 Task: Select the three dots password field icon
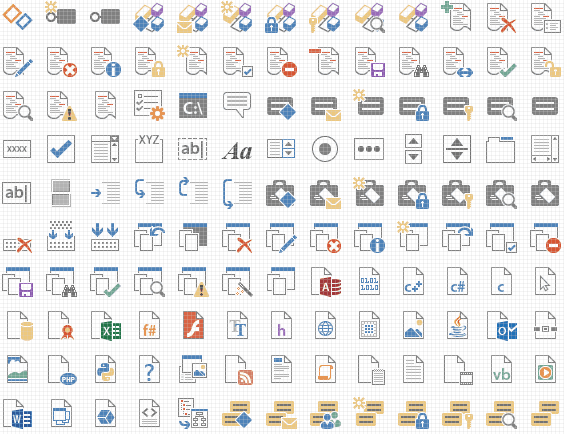click(369, 149)
